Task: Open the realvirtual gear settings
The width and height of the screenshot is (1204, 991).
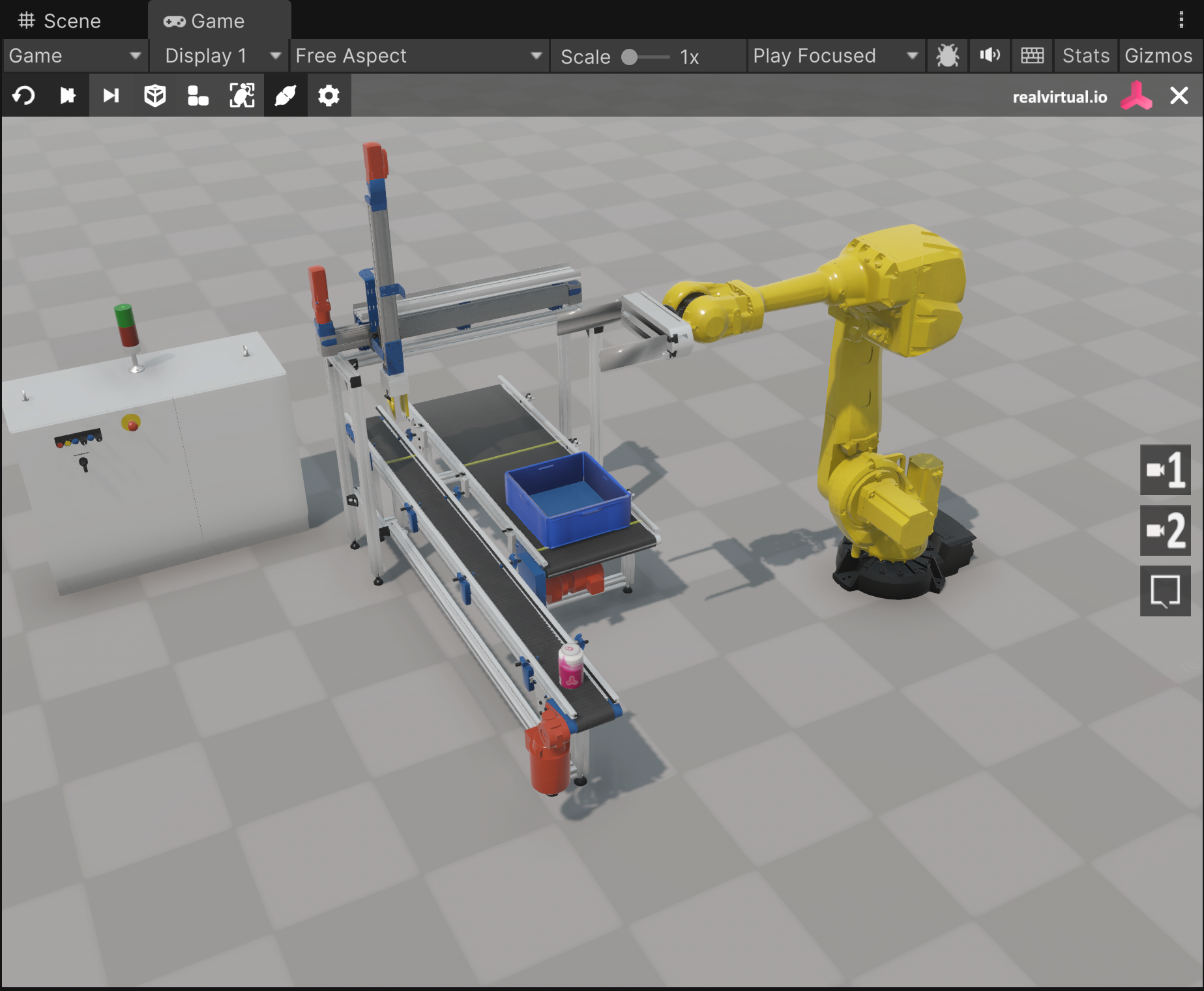Action: (x=329, y=96)
